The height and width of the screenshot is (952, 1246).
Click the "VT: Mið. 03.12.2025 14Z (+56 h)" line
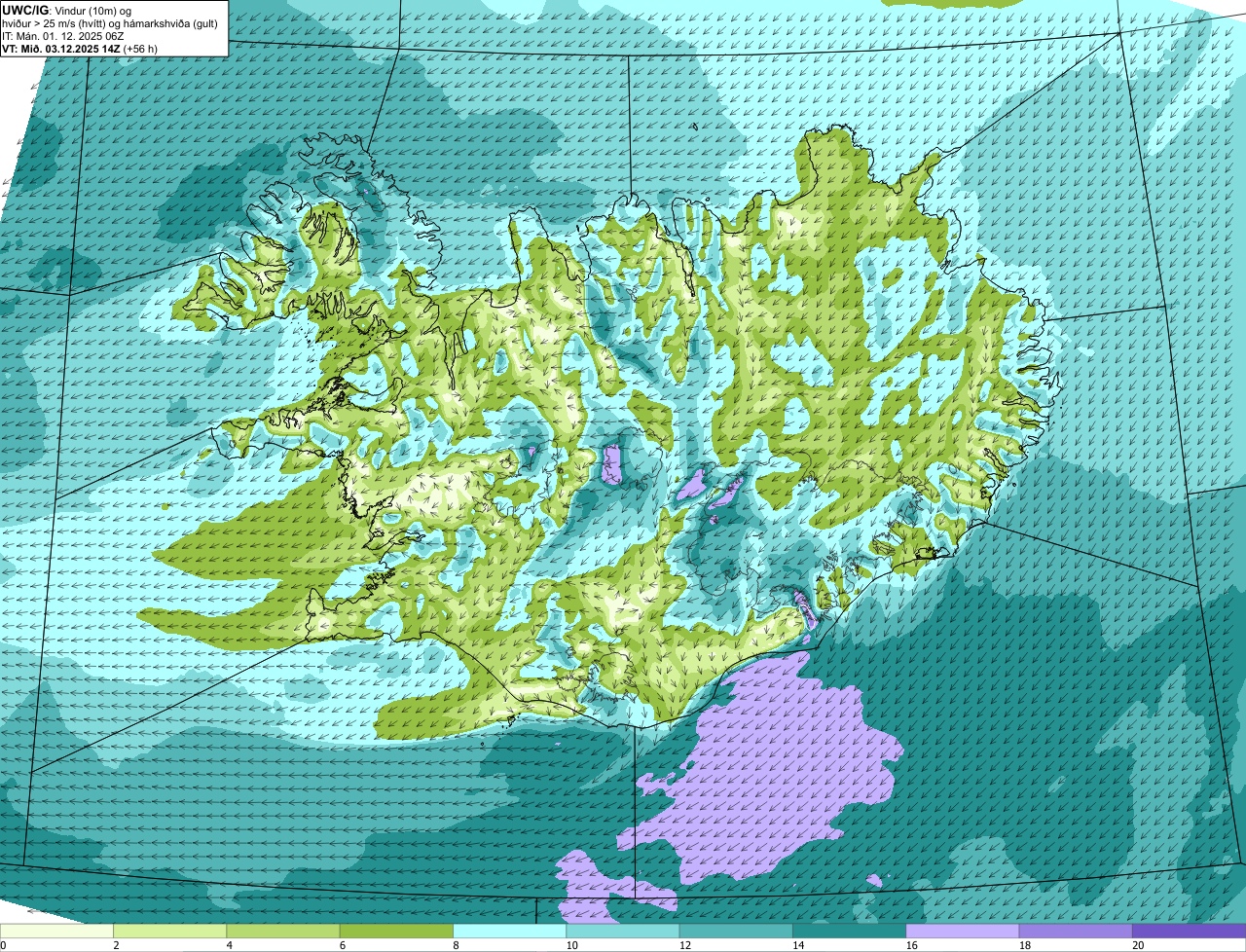click(x=80, y=48)
